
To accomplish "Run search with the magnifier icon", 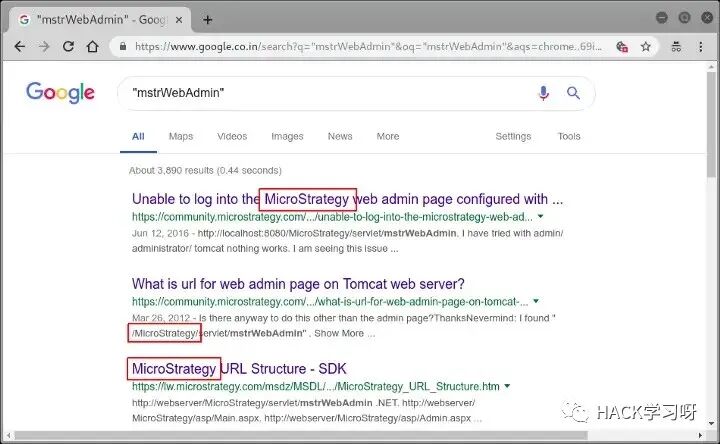I will click(573, 93).
